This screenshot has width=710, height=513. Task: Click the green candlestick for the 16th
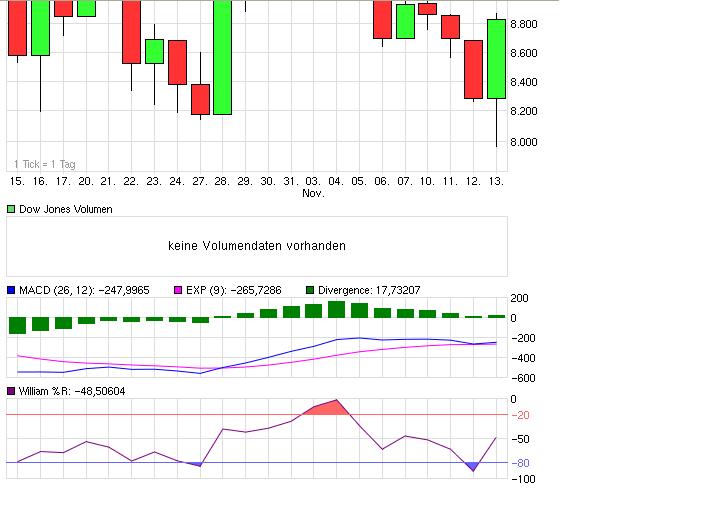[40, 28]
